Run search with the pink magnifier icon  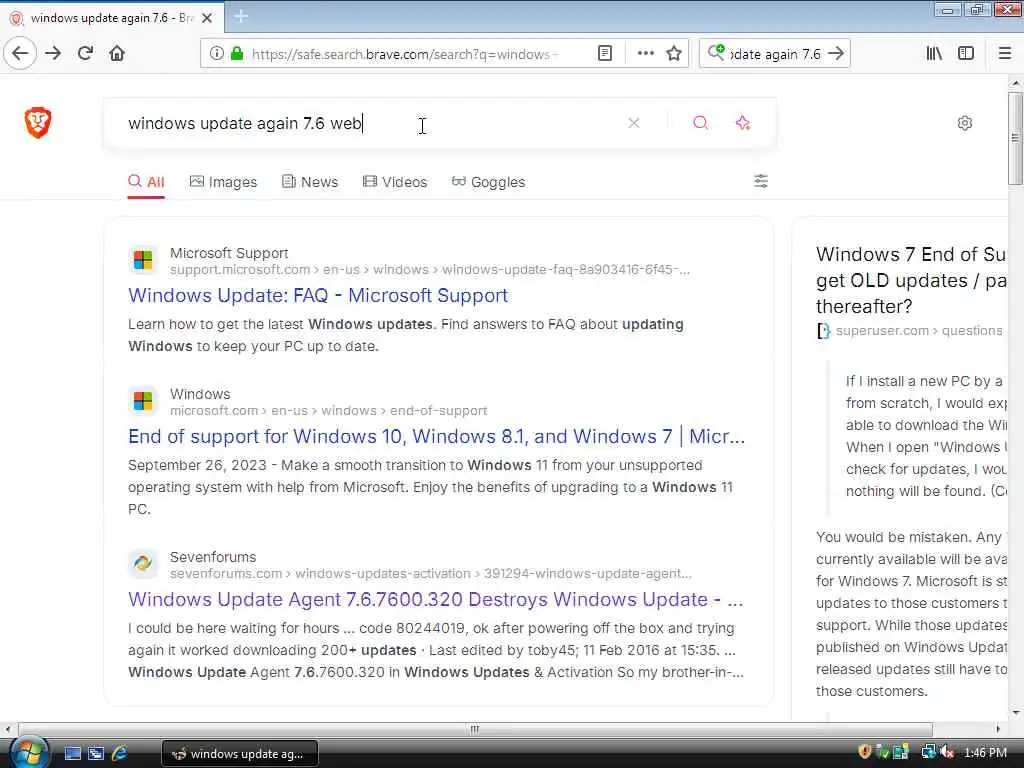click(701, 123)
